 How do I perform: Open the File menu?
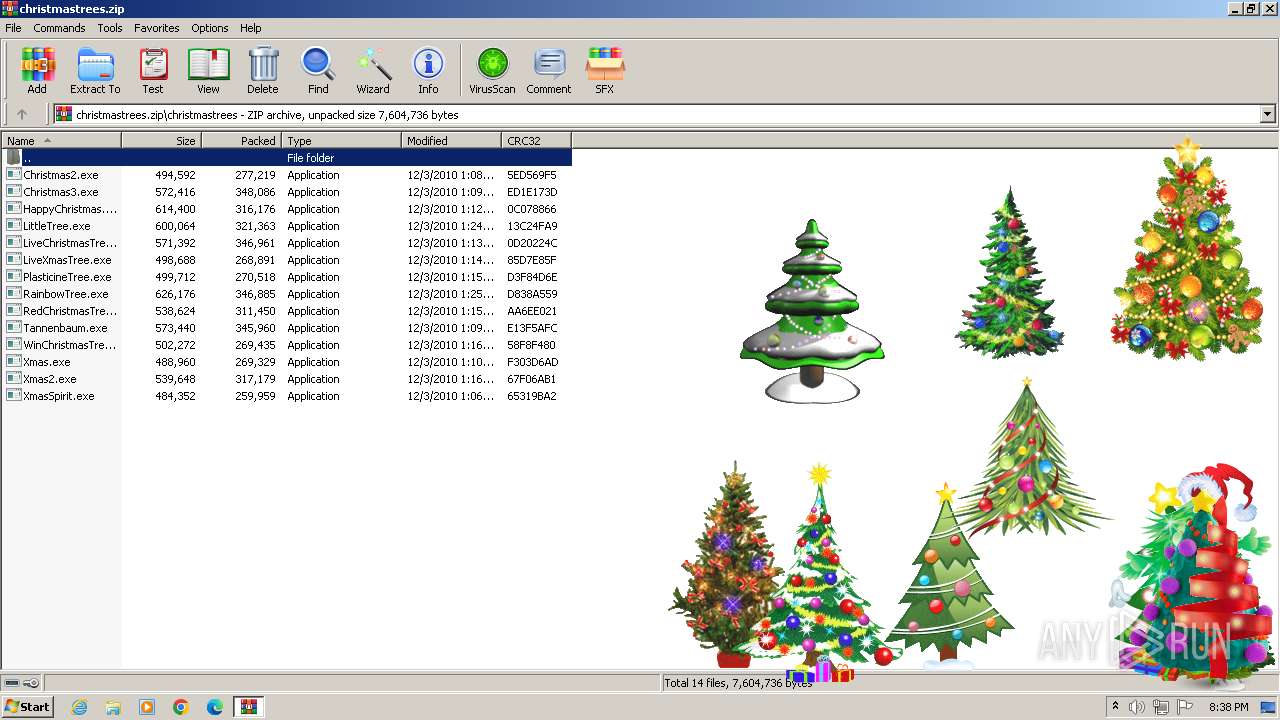[13, 28]
